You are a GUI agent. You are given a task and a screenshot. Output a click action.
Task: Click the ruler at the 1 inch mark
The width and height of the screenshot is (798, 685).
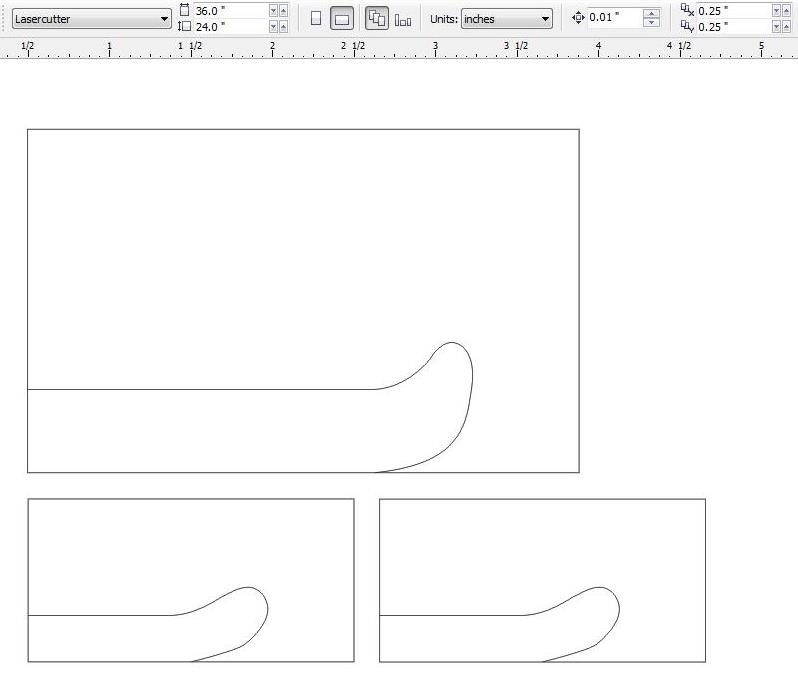109,48
